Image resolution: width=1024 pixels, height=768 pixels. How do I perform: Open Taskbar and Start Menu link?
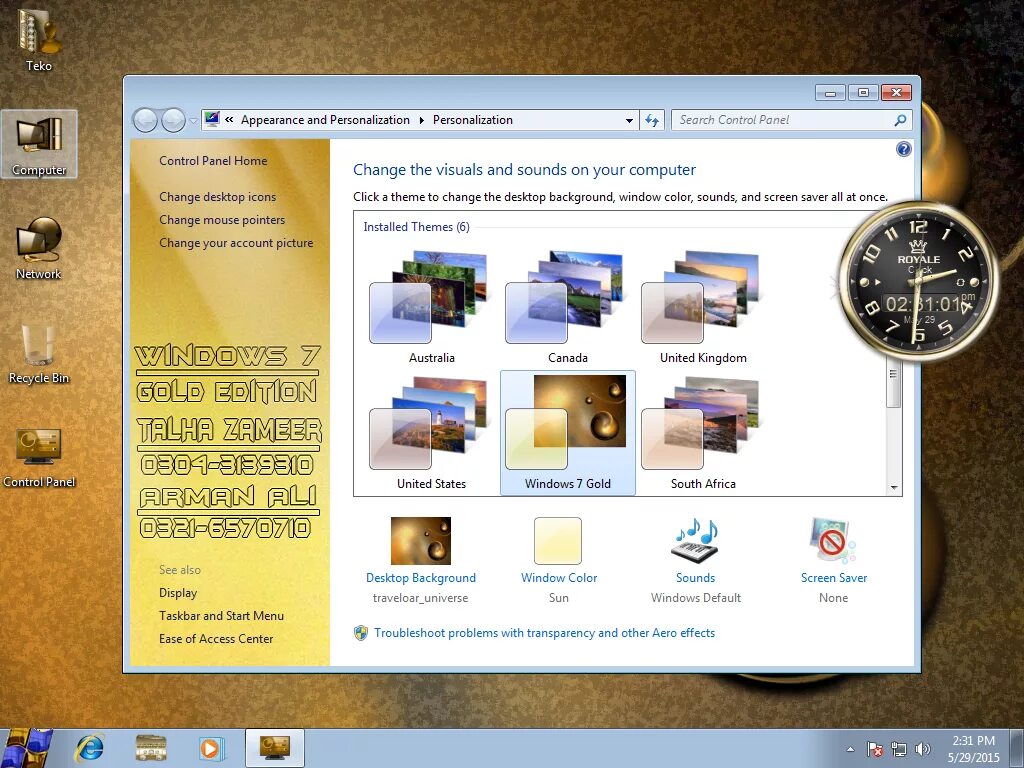tap(221, 615)
